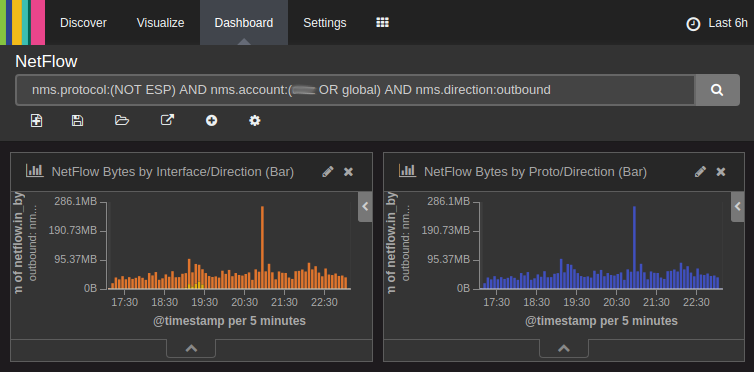Edit the Proto/Direction panel with pencil

tap(701, 172)
